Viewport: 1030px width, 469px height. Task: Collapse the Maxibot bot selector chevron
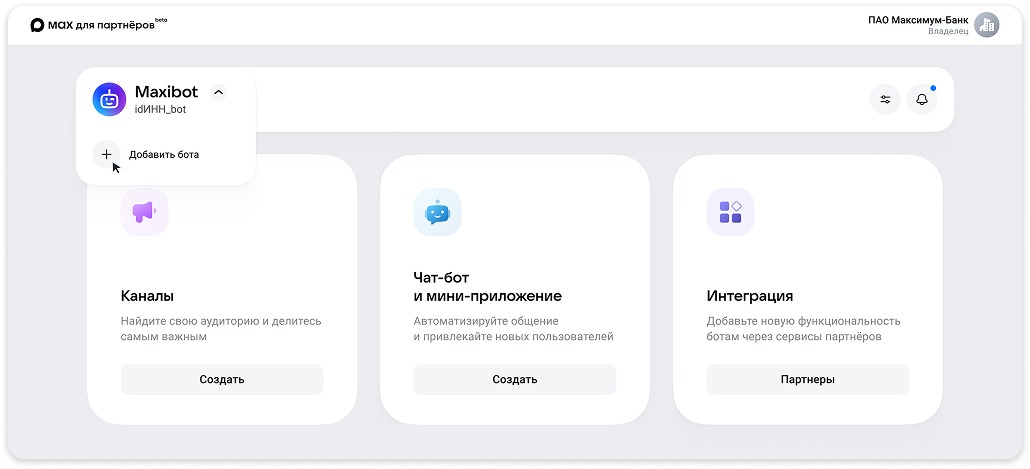[219, 92]
